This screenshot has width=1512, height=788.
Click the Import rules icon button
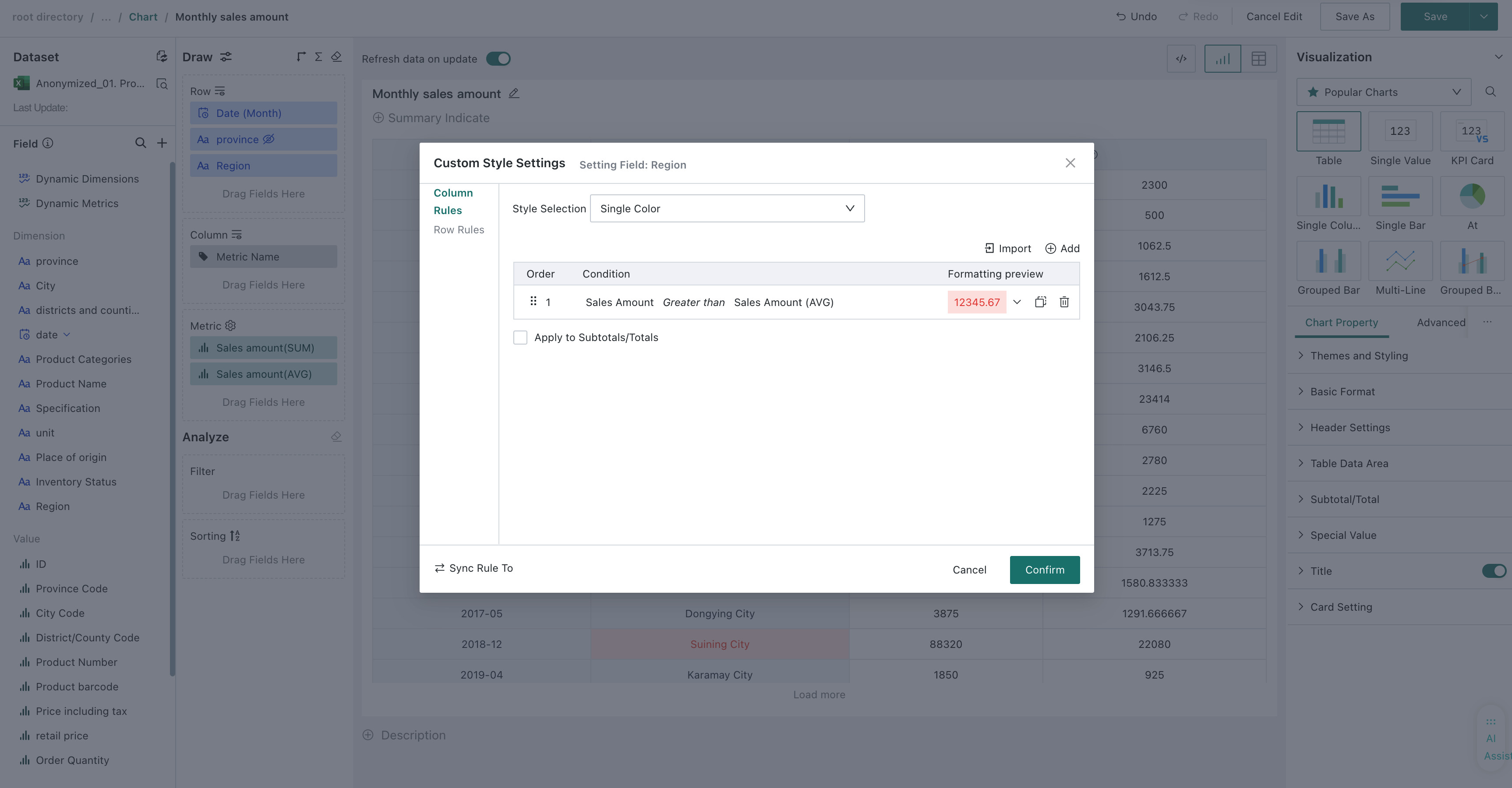pyautogui.click(x=1008, y=248)
